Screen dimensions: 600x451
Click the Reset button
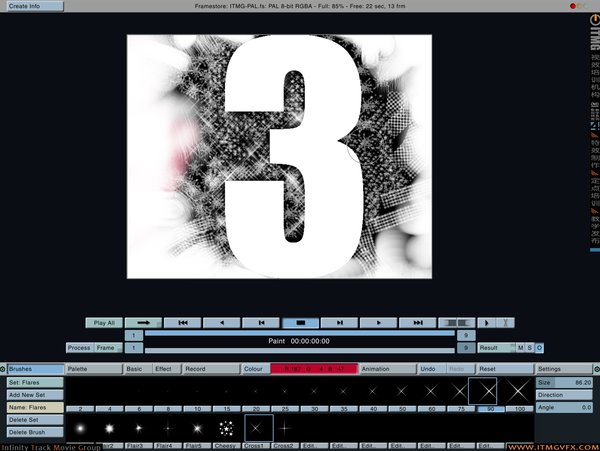[505, 369]
